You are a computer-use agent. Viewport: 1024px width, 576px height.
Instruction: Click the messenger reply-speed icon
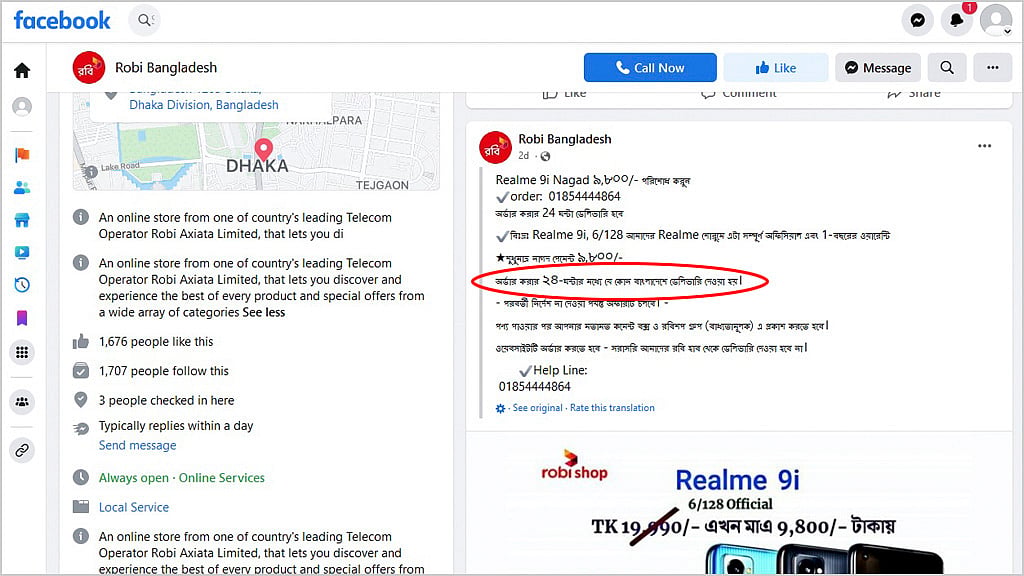point(81,428)
